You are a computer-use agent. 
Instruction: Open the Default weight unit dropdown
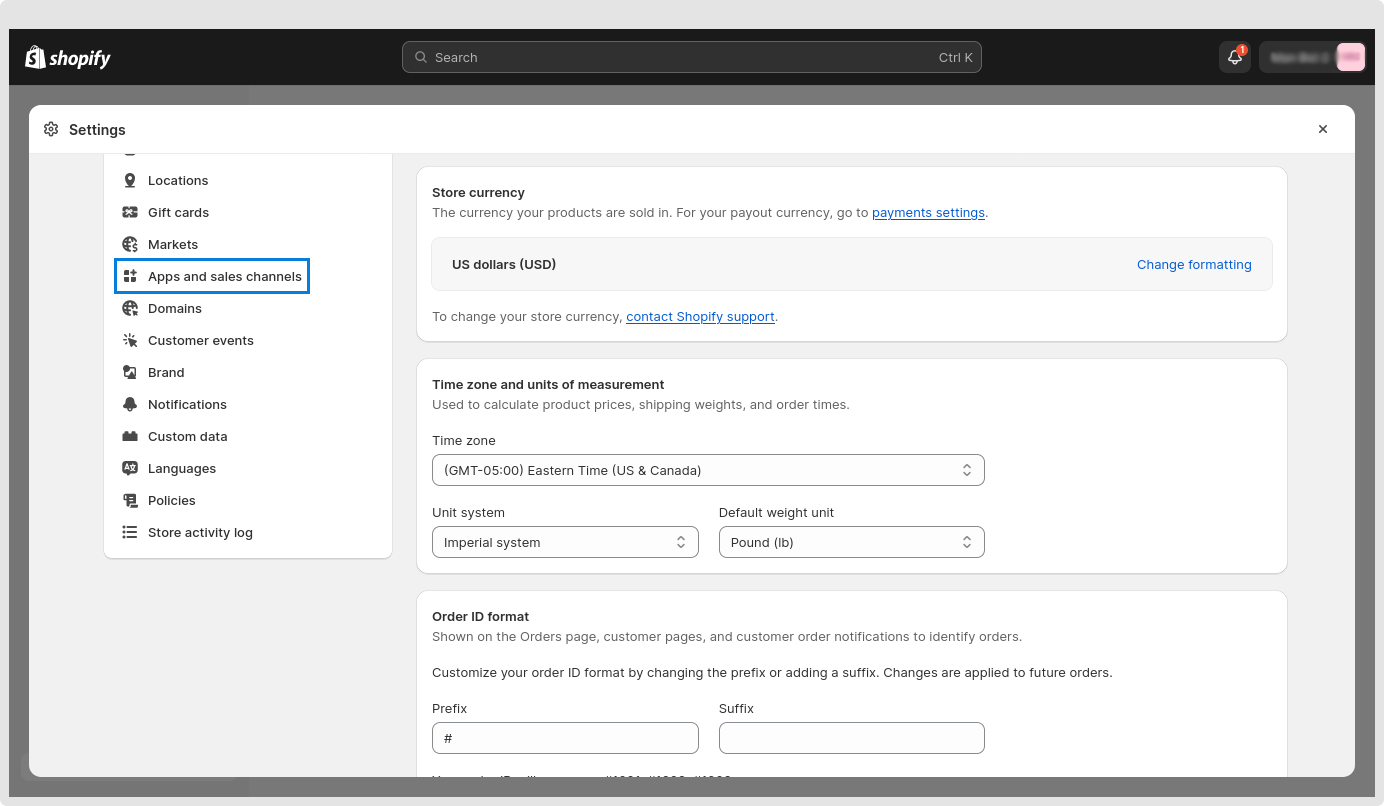852,542
